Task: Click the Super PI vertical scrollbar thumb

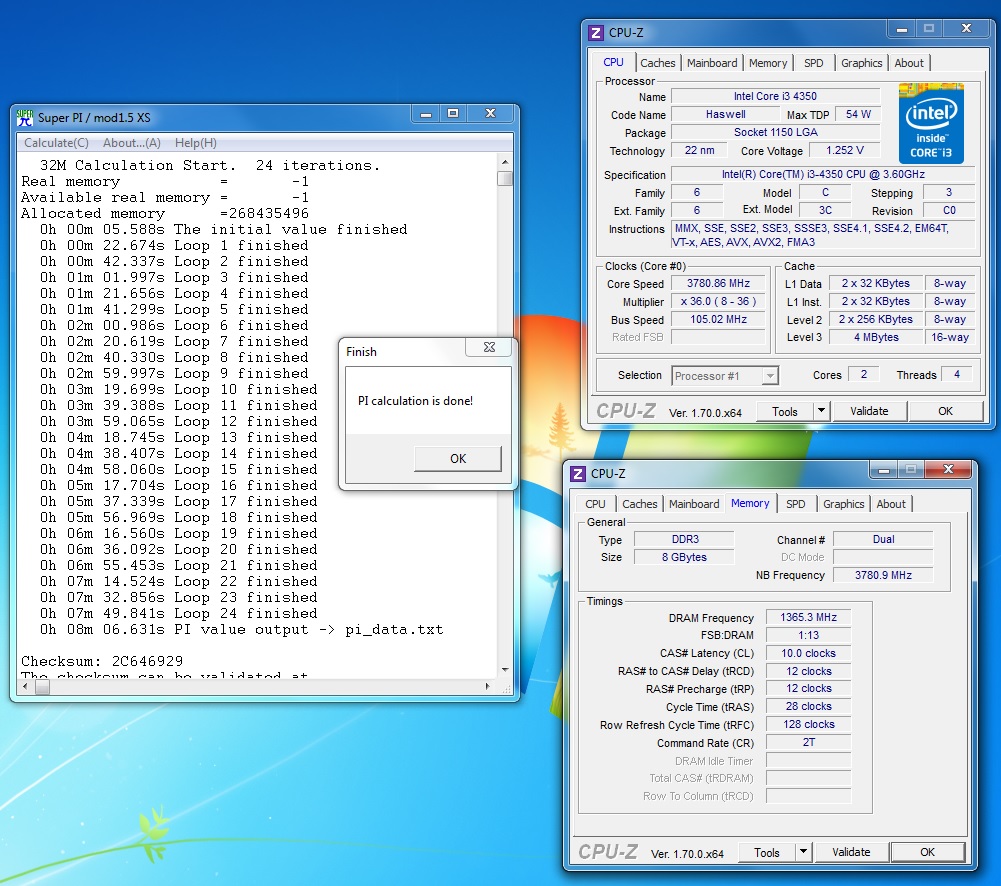Action: point(505,178)
